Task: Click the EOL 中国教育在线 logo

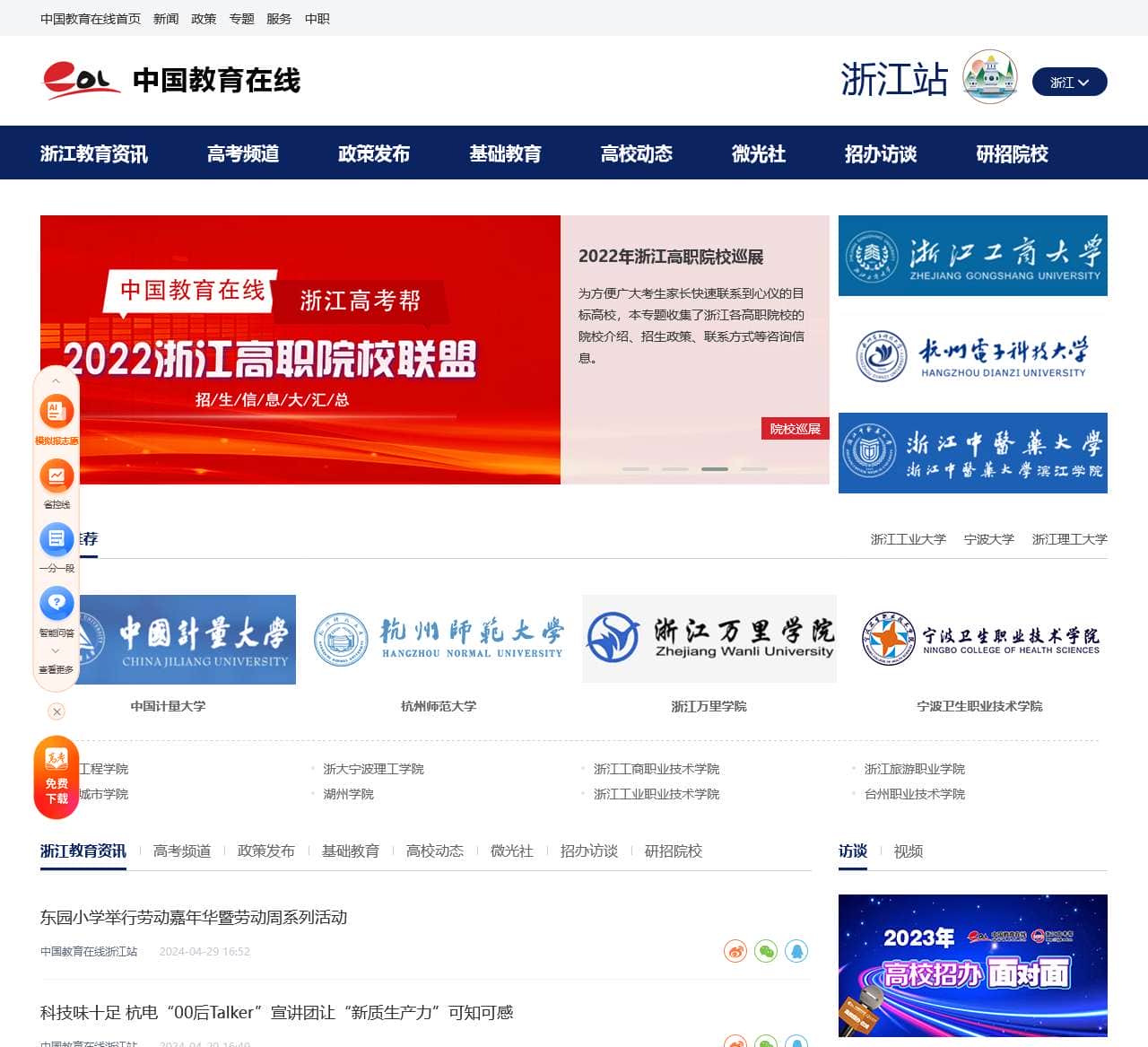Action: [x=171, y=80]
